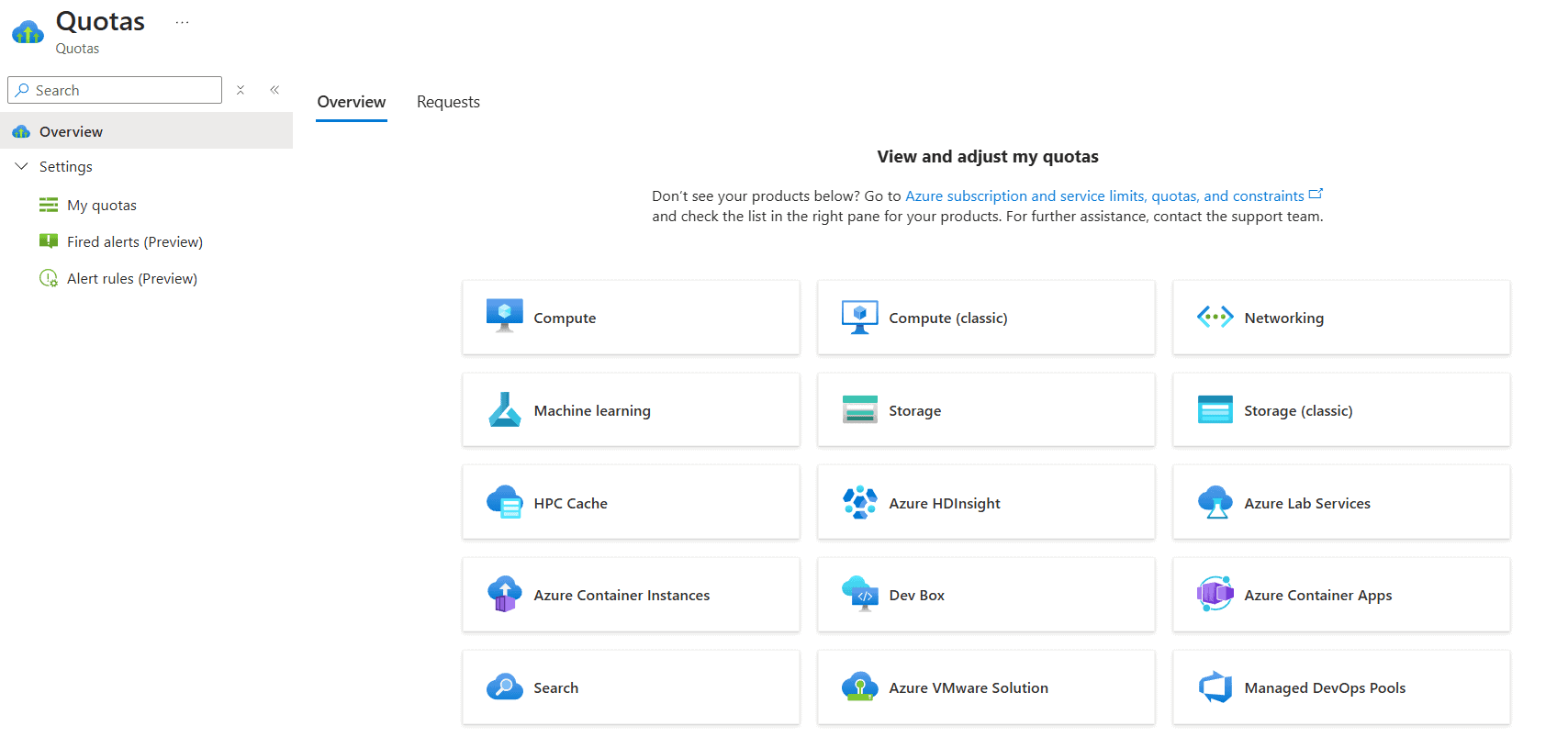Image resolution: width=1568 pixels, height=737 pixels.
Task: Open the Azure VMware Solution icon
Action: click(859, 687)
